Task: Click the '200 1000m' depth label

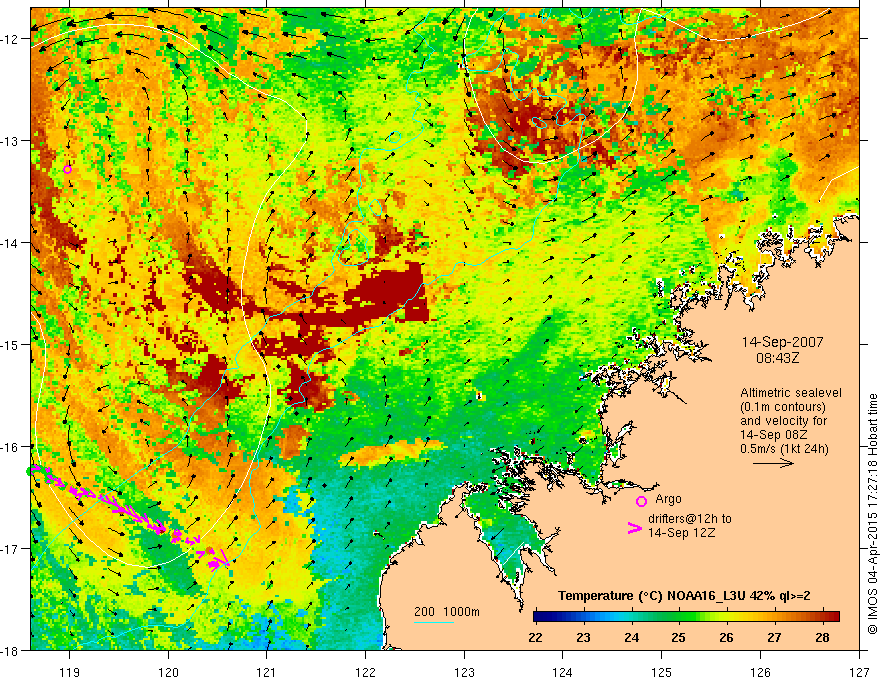Action: 447,612
